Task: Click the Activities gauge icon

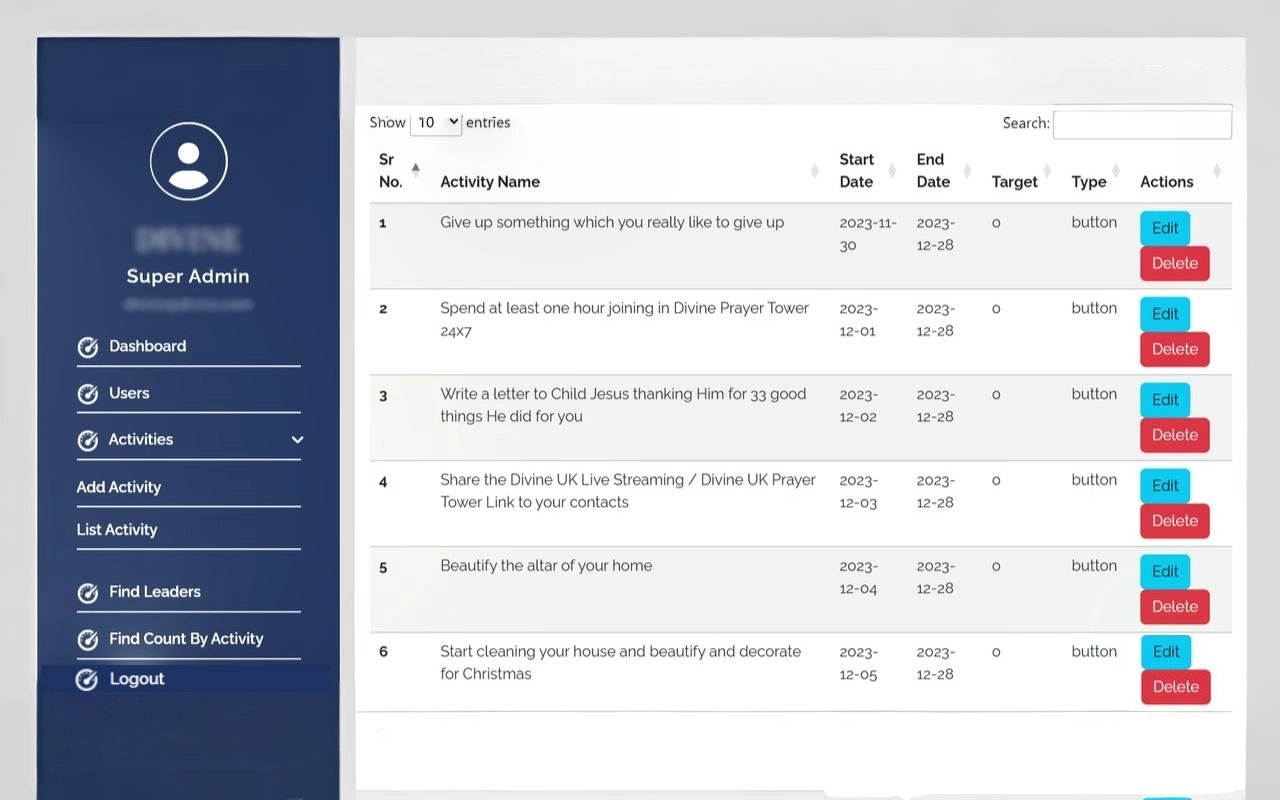Action: [88, 440]
